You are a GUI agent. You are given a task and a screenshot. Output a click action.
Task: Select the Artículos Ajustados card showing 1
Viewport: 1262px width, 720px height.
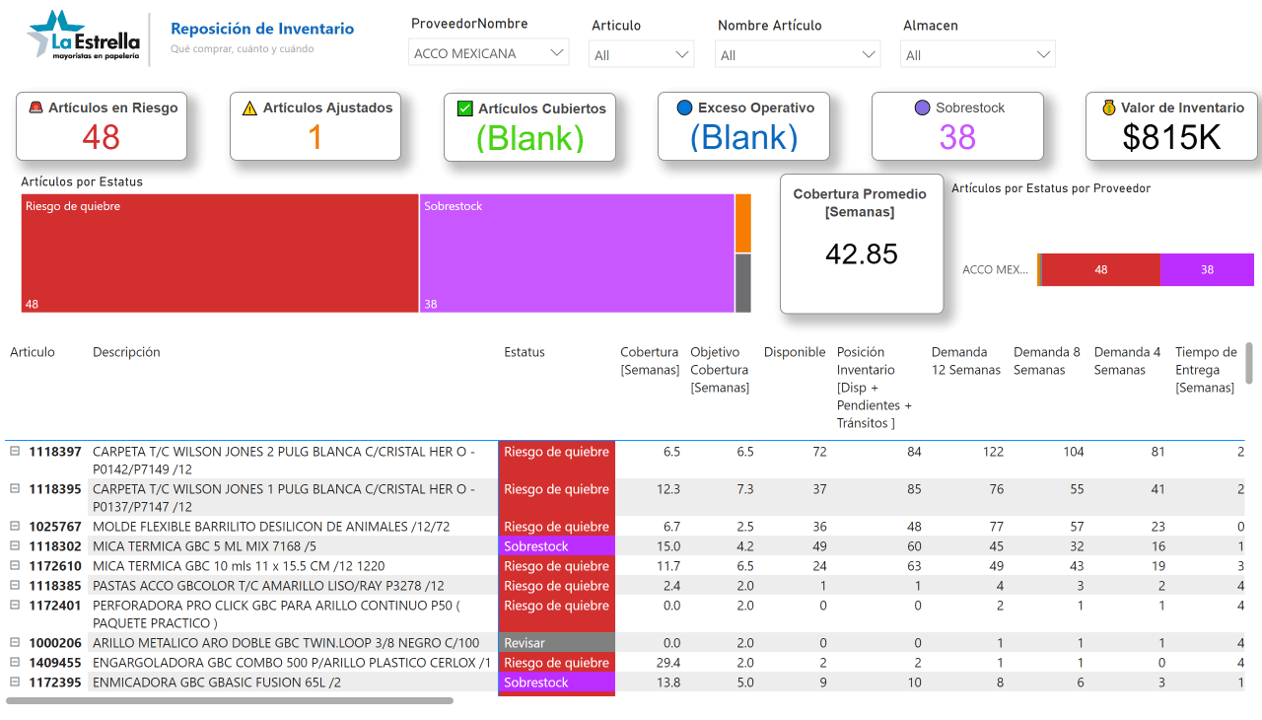[315, 126]
